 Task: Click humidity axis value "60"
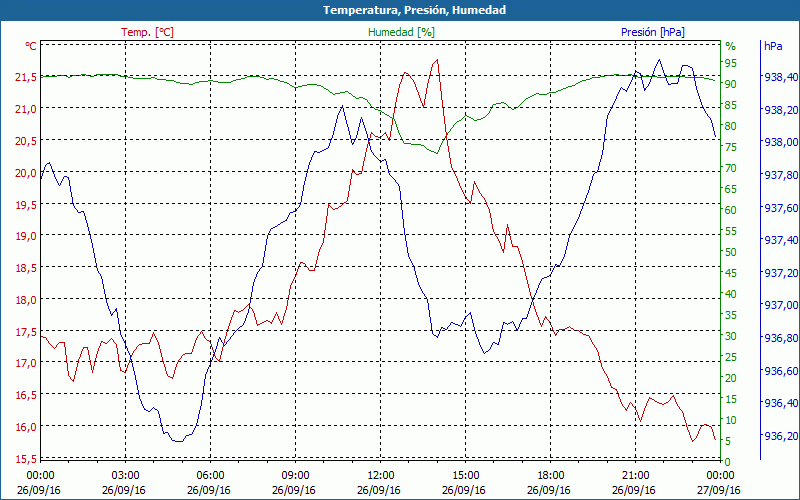pos(731,210)
